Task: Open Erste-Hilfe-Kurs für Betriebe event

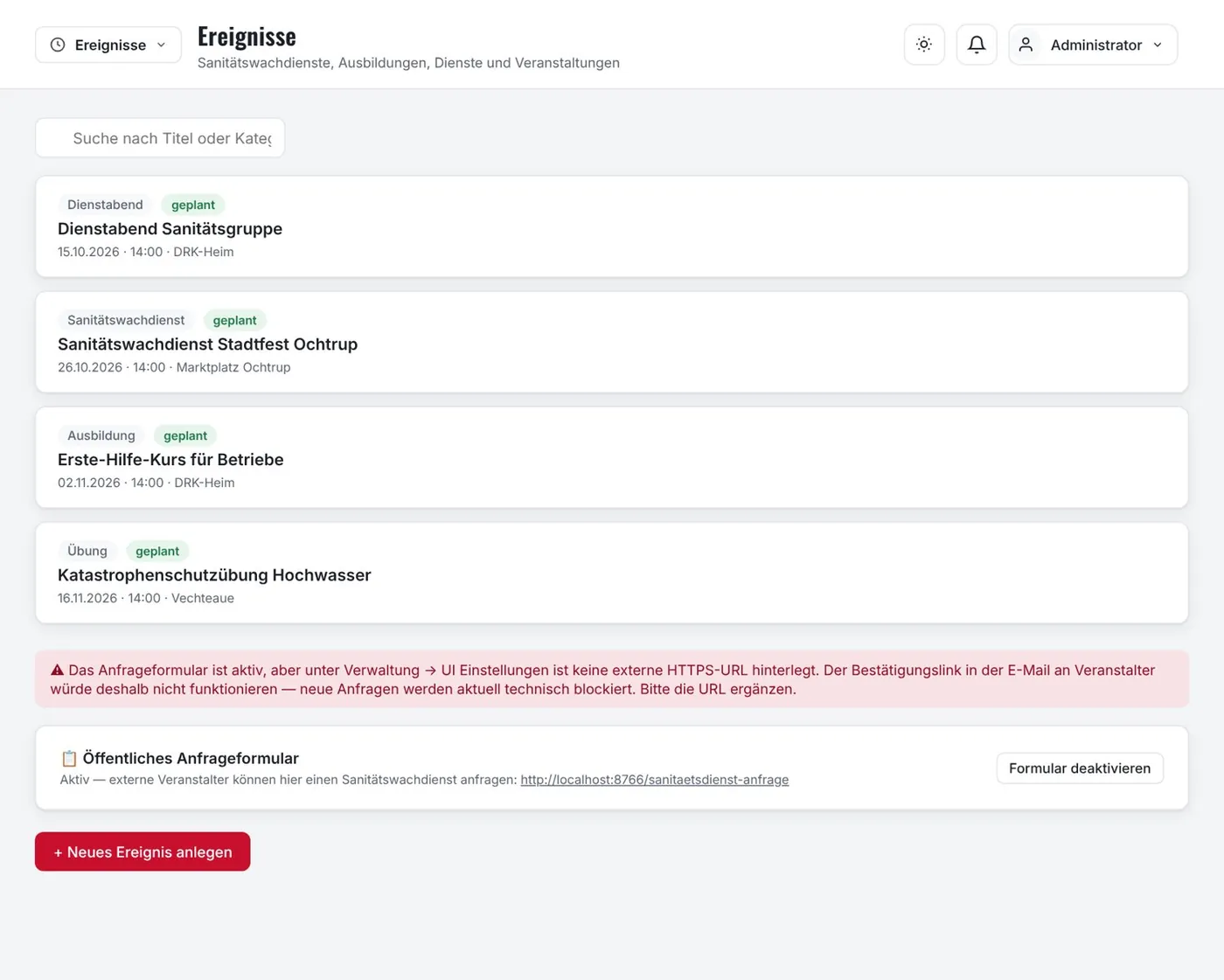Action: [x=612, y=458]
